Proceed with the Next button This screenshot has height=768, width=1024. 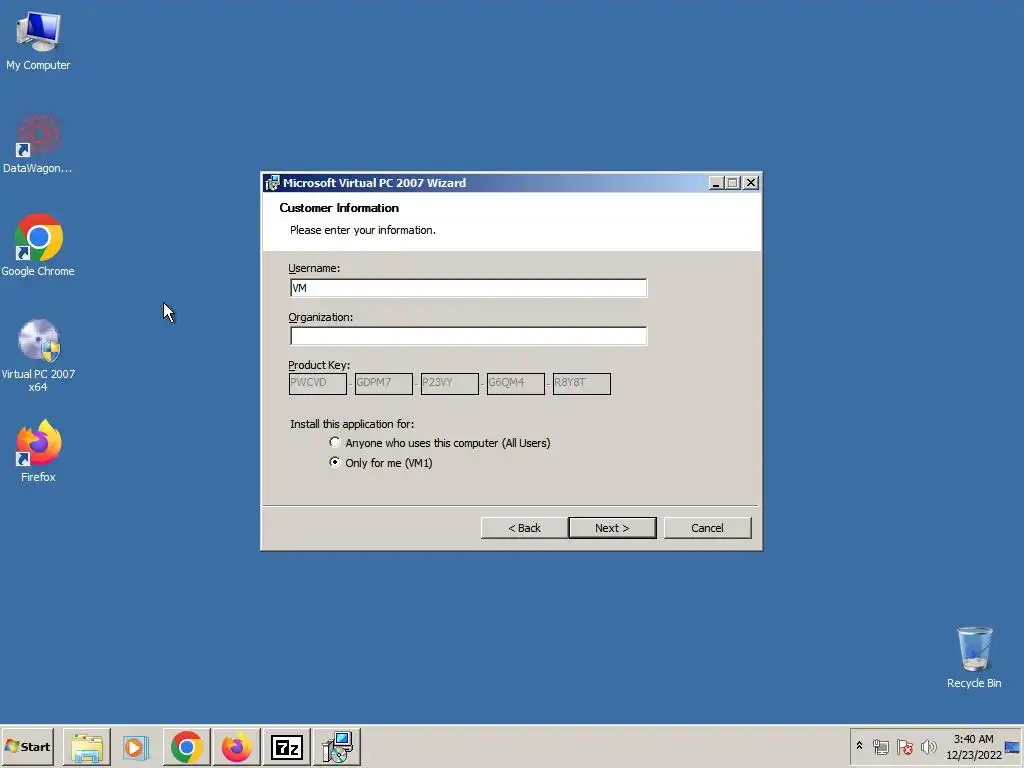(612, 528)
